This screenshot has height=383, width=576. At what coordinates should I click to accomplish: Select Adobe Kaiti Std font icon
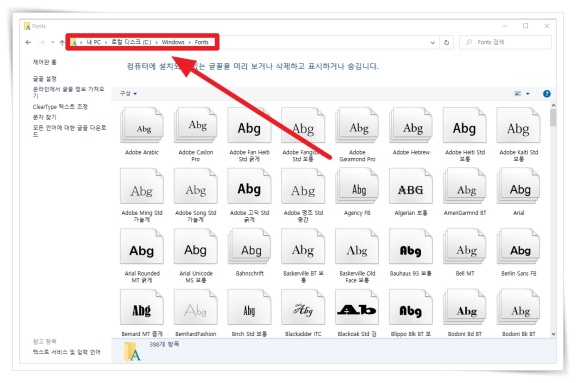pyautogui.click(x=518, y=125)
